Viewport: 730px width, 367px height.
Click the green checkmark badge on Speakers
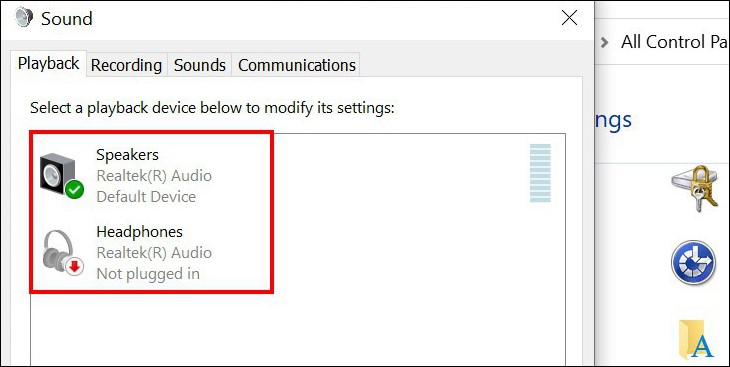point(74,190)
